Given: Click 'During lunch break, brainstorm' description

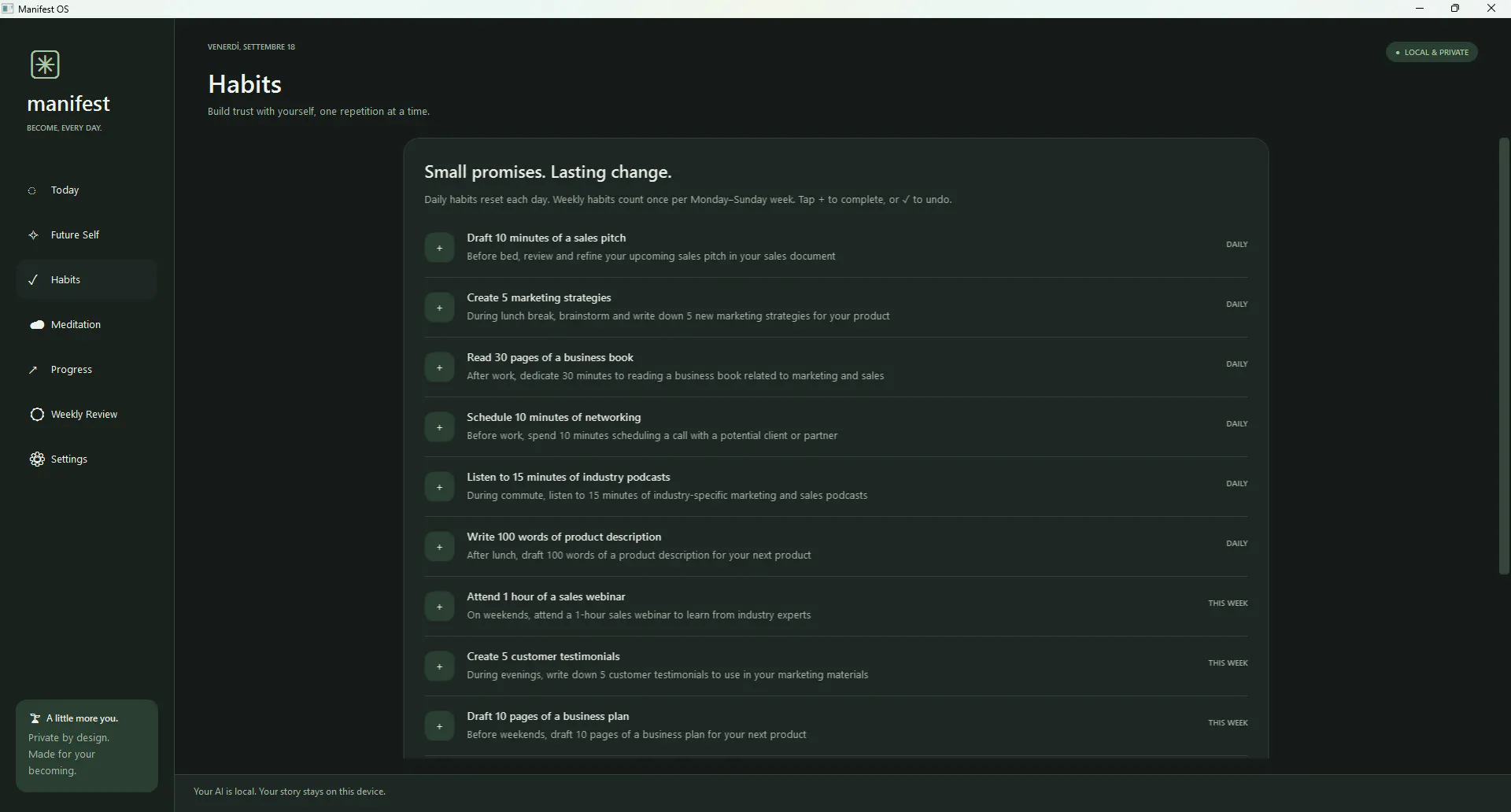Looking at the screenshot, I should (x=678, y=316).
